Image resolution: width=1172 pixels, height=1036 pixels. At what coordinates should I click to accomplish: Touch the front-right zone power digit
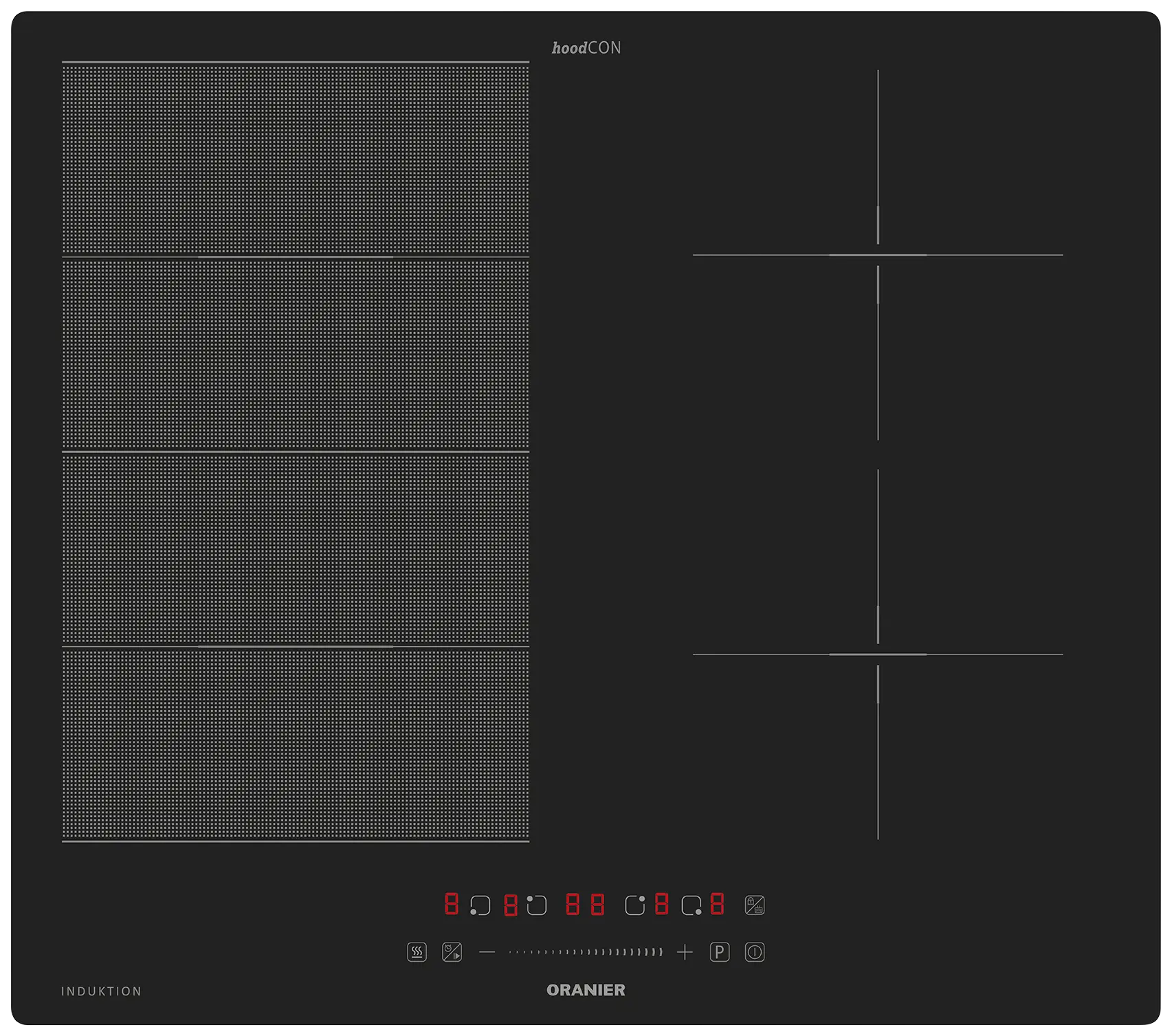[717, 903]
